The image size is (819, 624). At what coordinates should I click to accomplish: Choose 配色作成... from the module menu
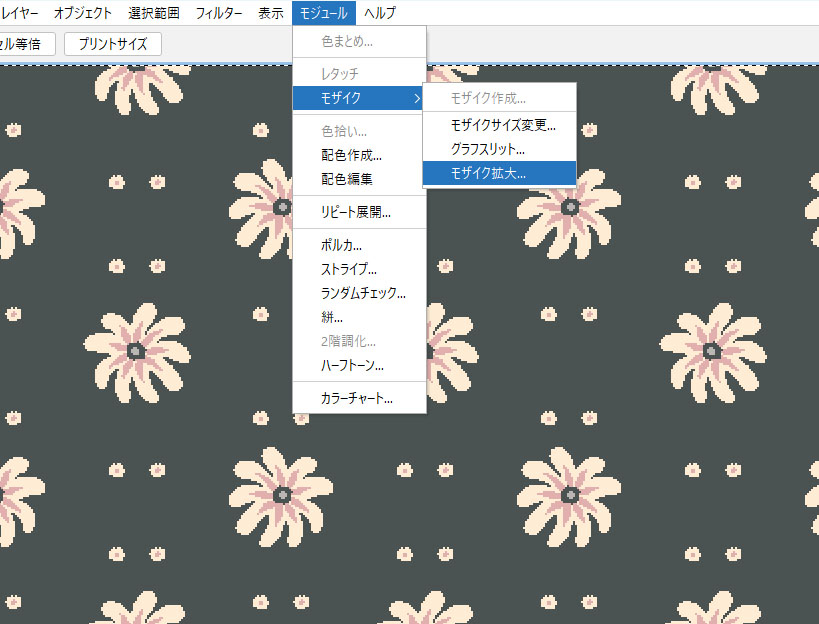(351, 155)
